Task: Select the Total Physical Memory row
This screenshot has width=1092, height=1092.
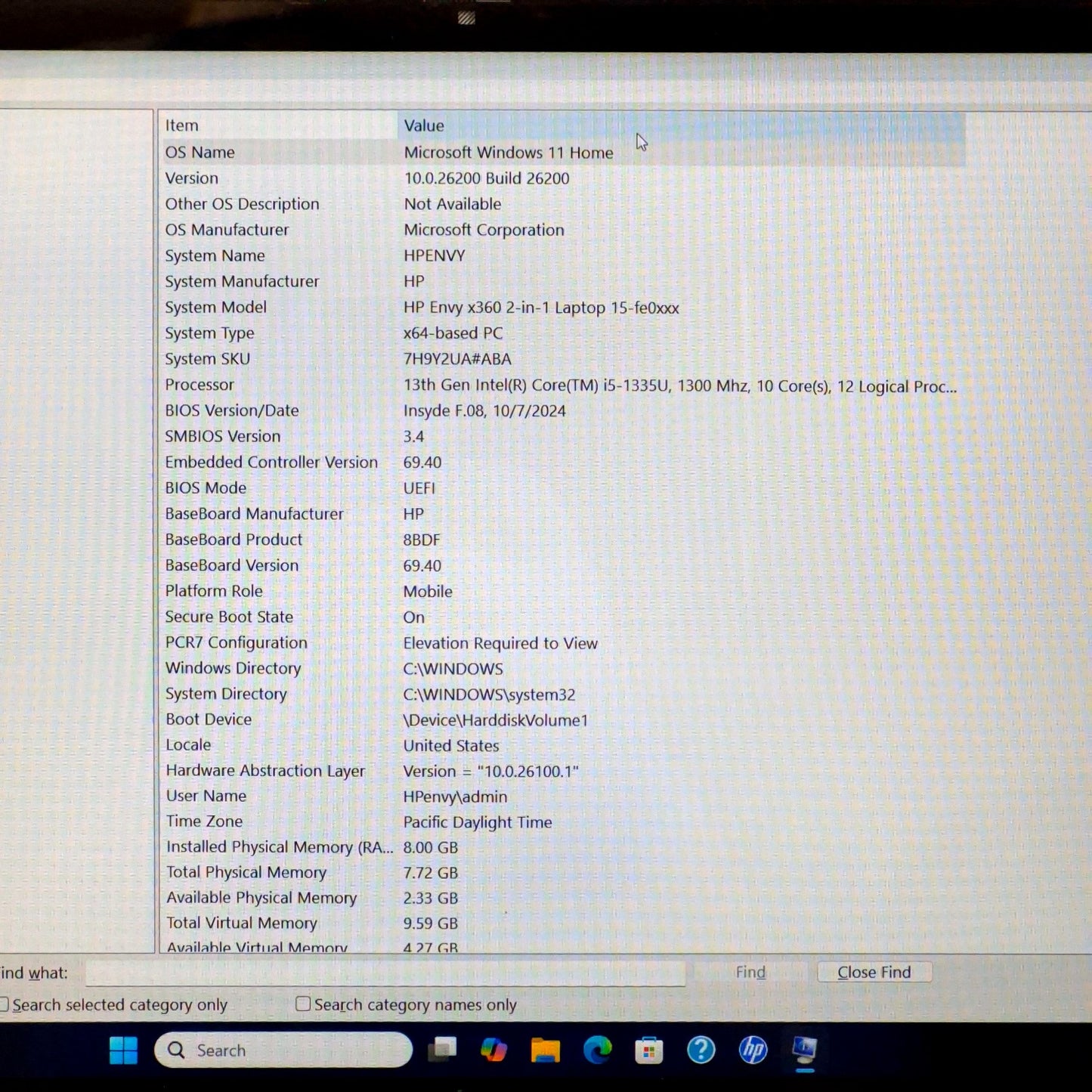Action: [562, 872]
